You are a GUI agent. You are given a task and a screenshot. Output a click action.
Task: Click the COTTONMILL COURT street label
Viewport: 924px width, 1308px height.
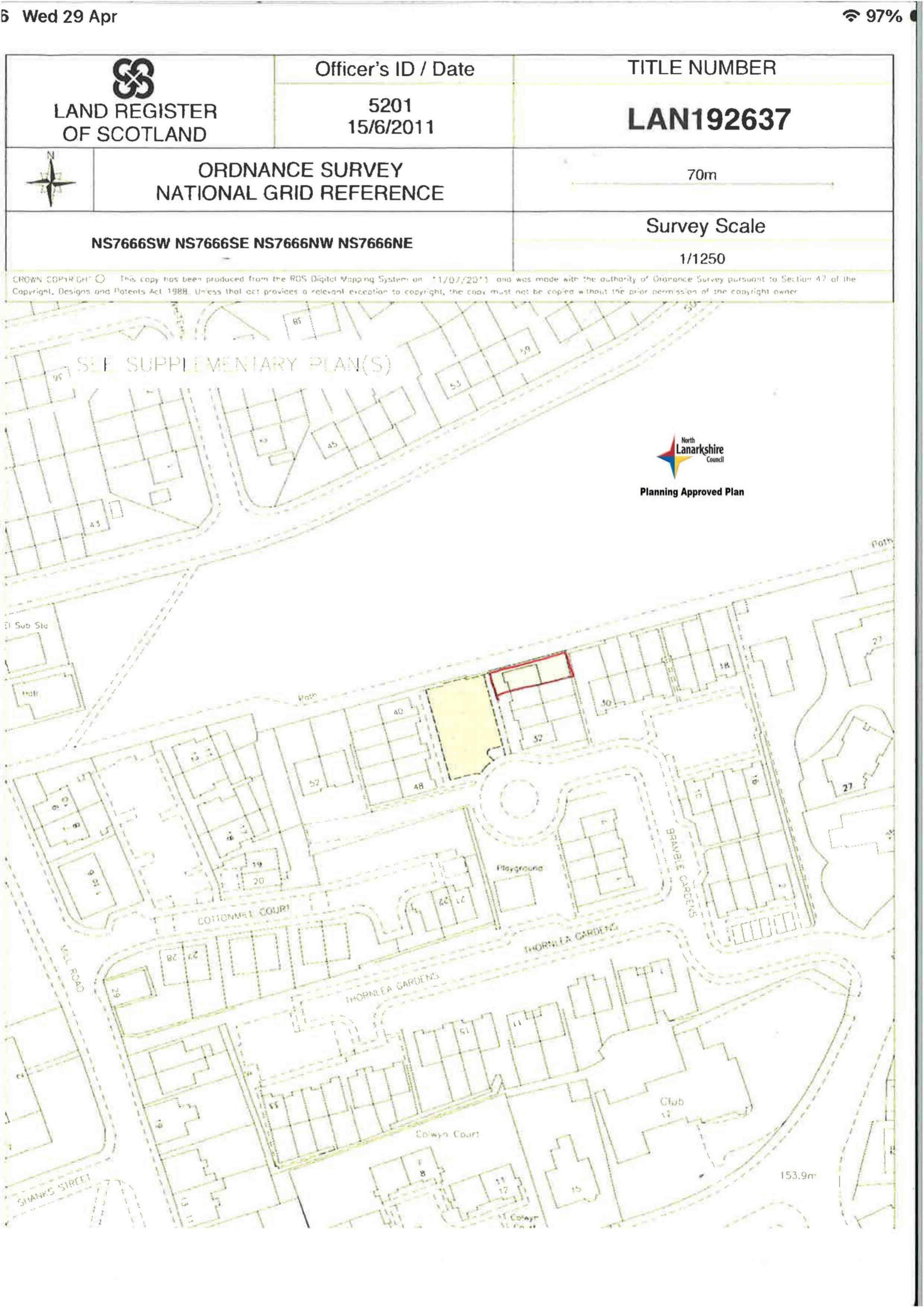pyautogui.click(x=244, y=916)
